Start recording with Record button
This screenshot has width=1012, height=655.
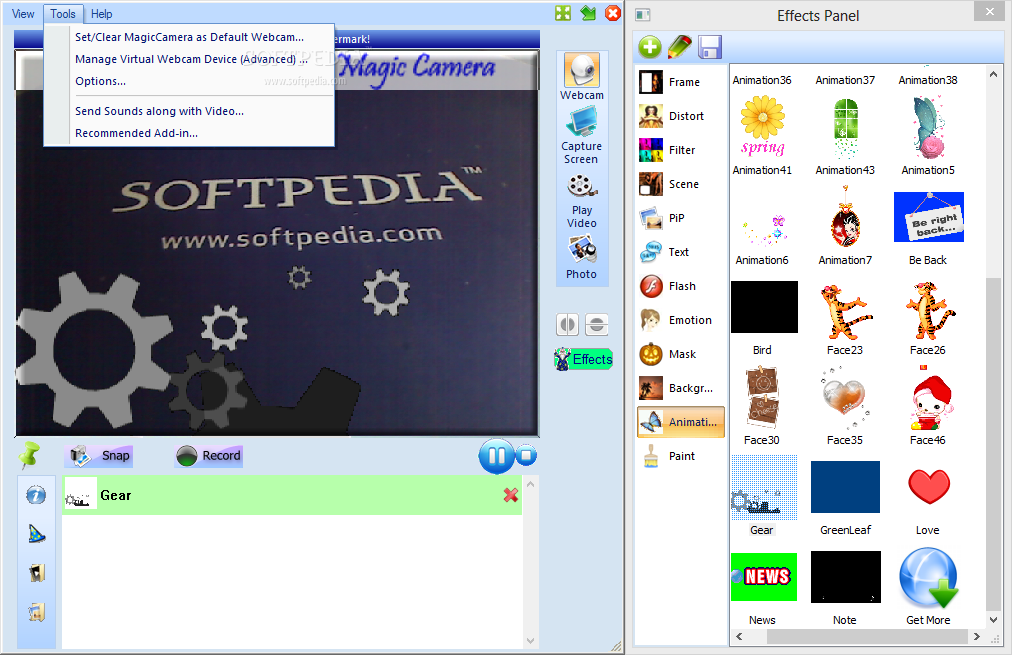pyautogui.click(x=208, y=456)
